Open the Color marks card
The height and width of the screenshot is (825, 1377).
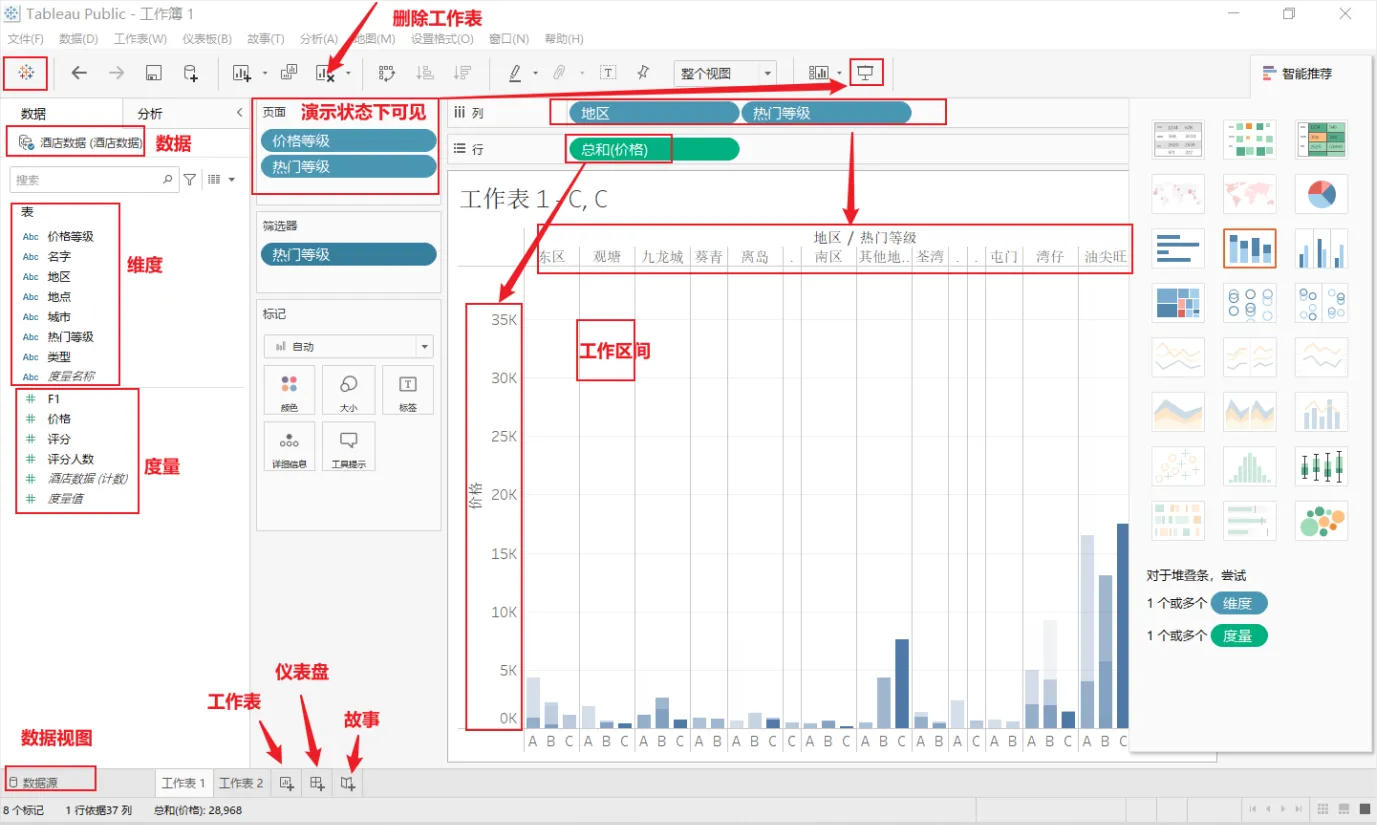289,391
